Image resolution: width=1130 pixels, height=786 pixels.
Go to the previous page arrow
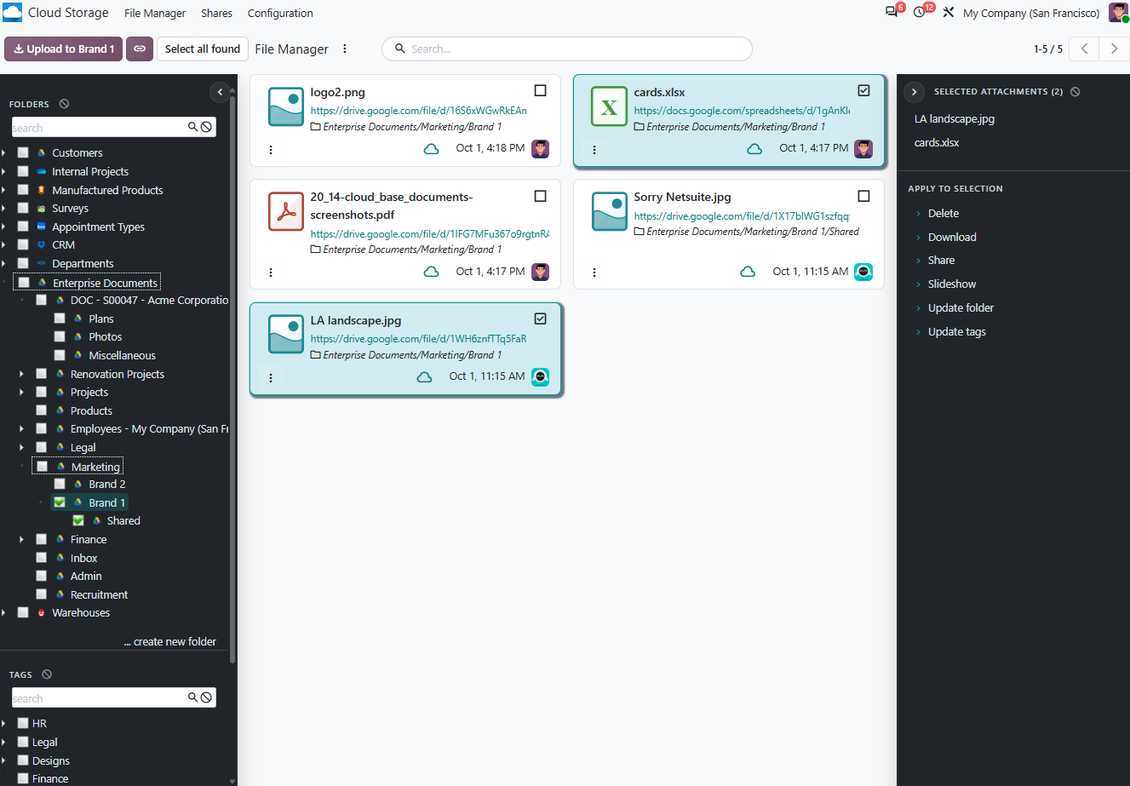tap(1085, 49)
